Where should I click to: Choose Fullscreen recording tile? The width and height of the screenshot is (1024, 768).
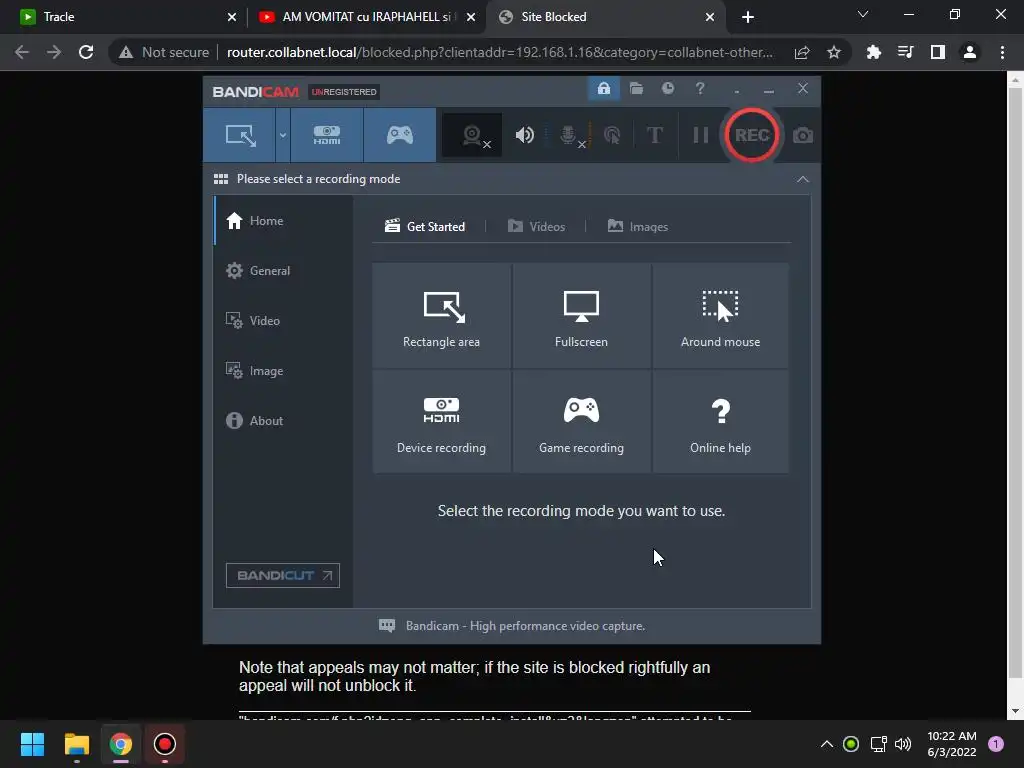pyautogui.click(x=581, y=316)
